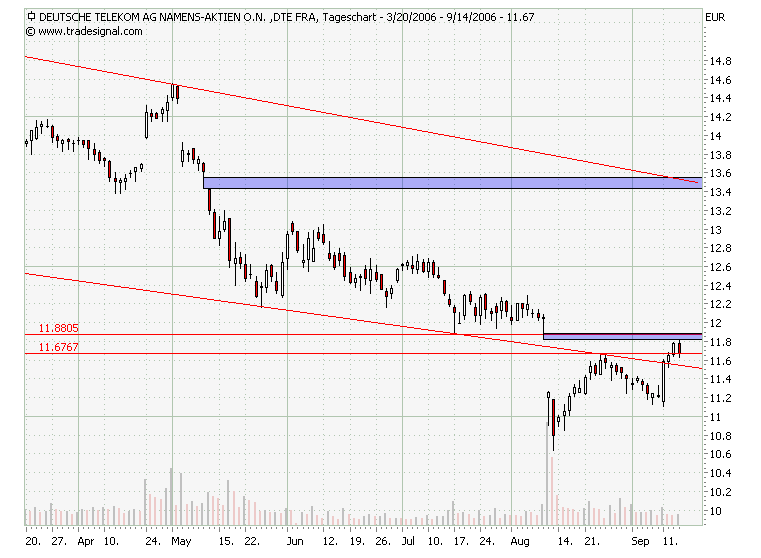Image resolution: width=761 pixels, height=558 pixels.
Task: Select the lower blue gap zone near 11.85
Action: (x=623, y=336)
